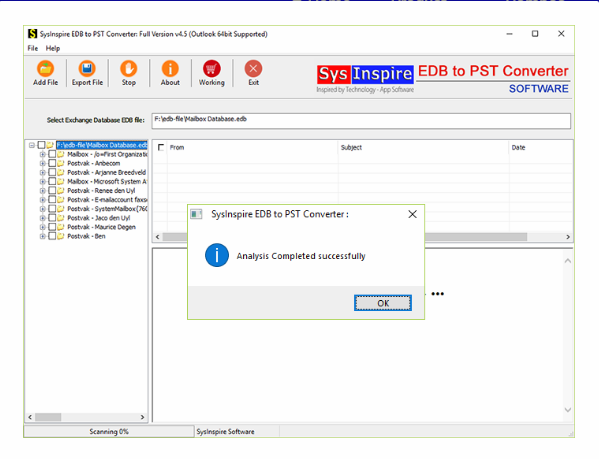Expand the Postvak - Maurice Degen node
Image resolution: width=599 pixels, height=459 pixels.
(42, 227)
